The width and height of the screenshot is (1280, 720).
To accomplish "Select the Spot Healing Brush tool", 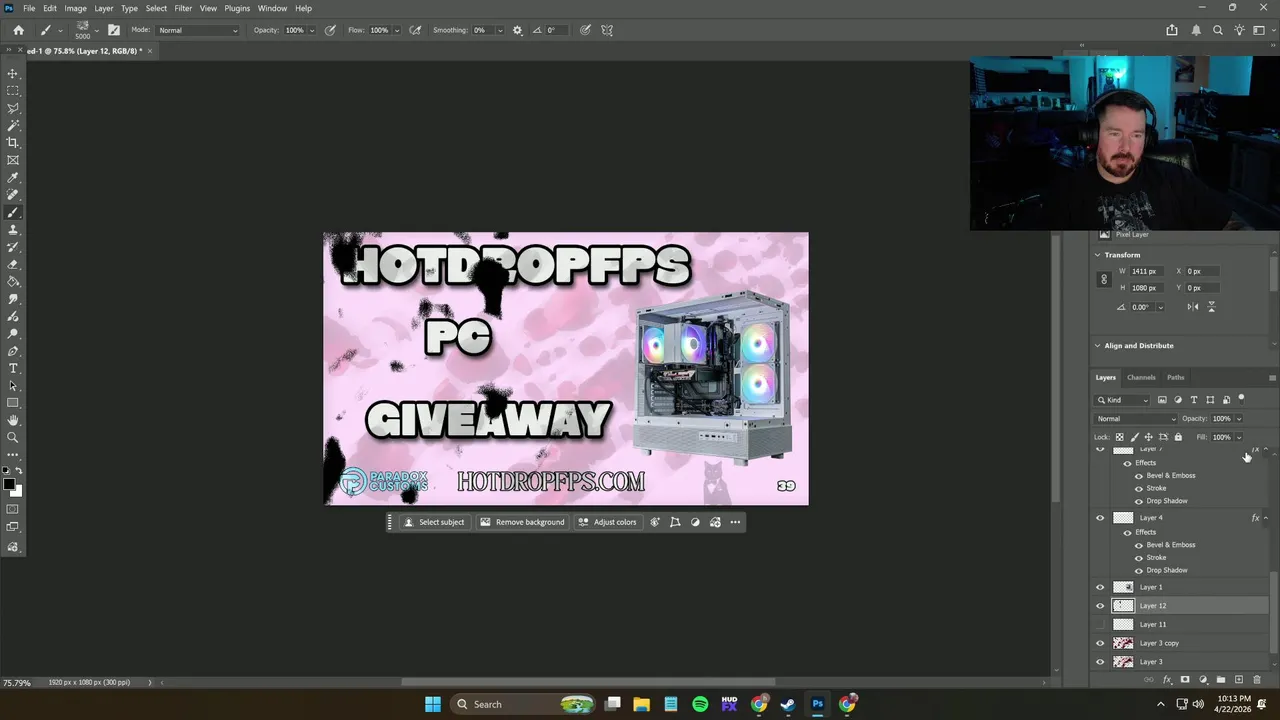I will pyautogui.click(x=13, y=195).
